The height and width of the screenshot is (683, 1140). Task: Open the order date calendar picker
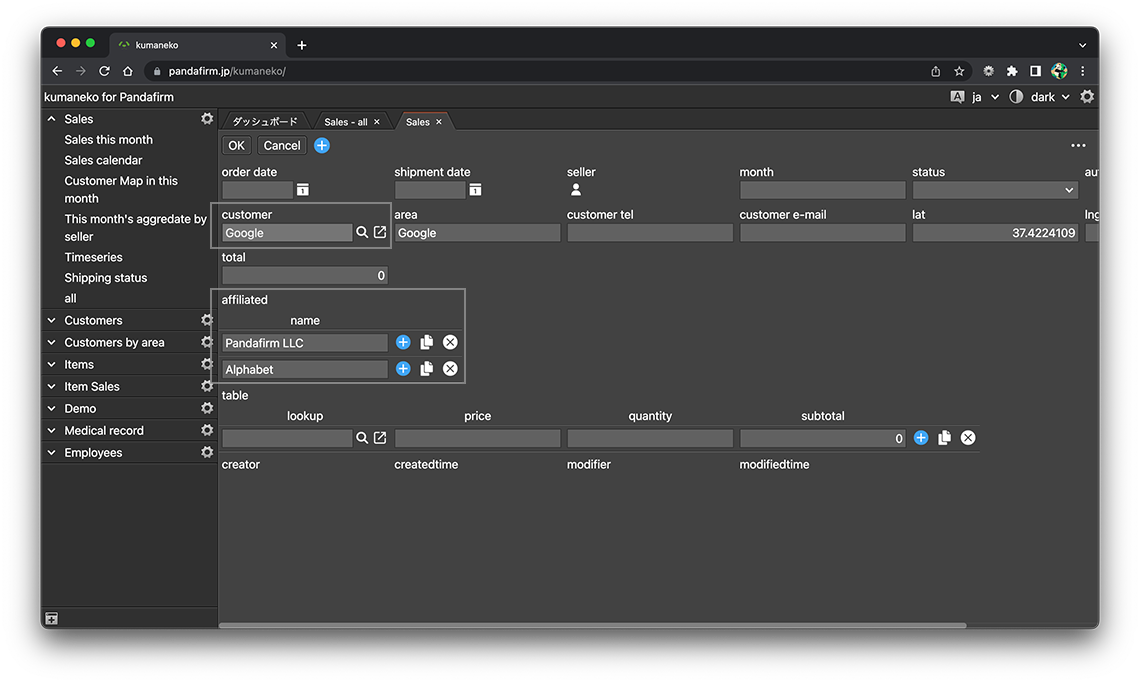303,190
